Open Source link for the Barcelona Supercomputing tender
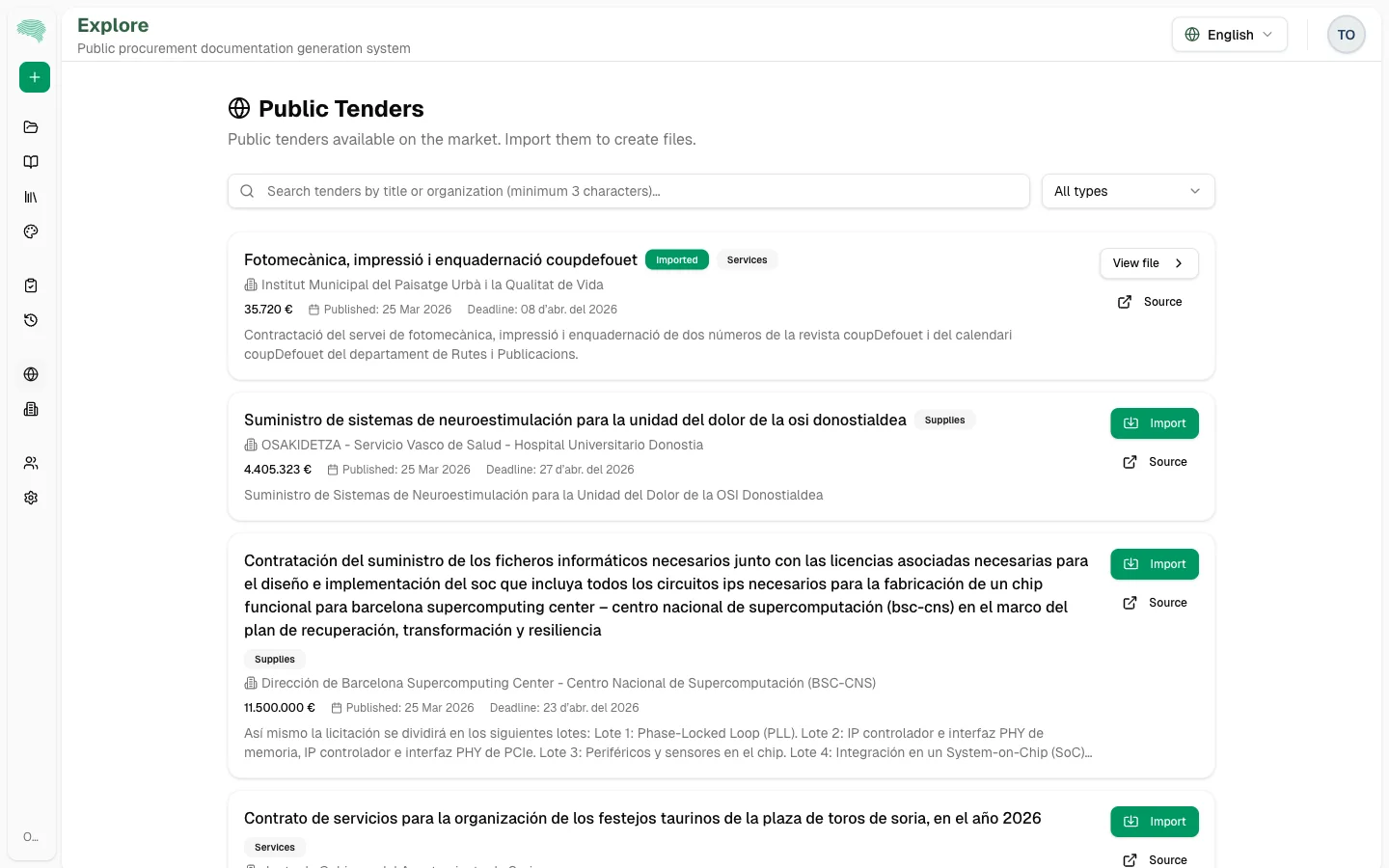Image resolution: width=1389 pixels, height=868 pixels. coord(1155,602)
